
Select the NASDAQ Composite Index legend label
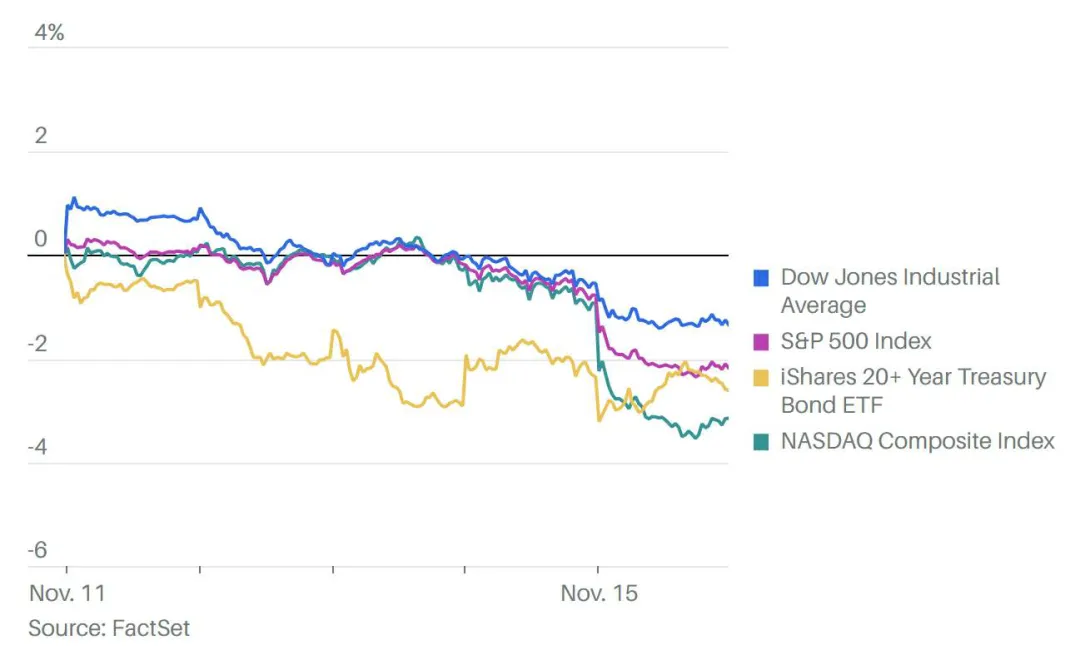[x=917, y=441]
